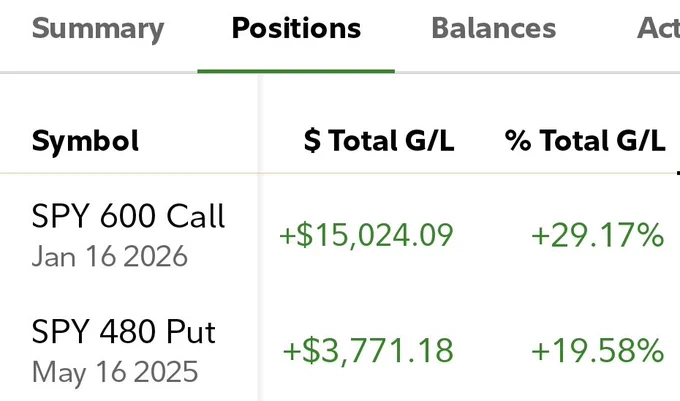
Task: Click the percent sign in the % Total G/L header
Action: click(x=518, y=140)
